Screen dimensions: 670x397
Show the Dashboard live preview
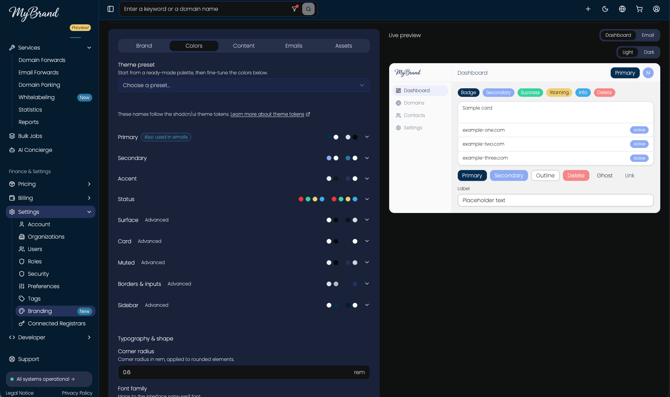tap(618, 35)
